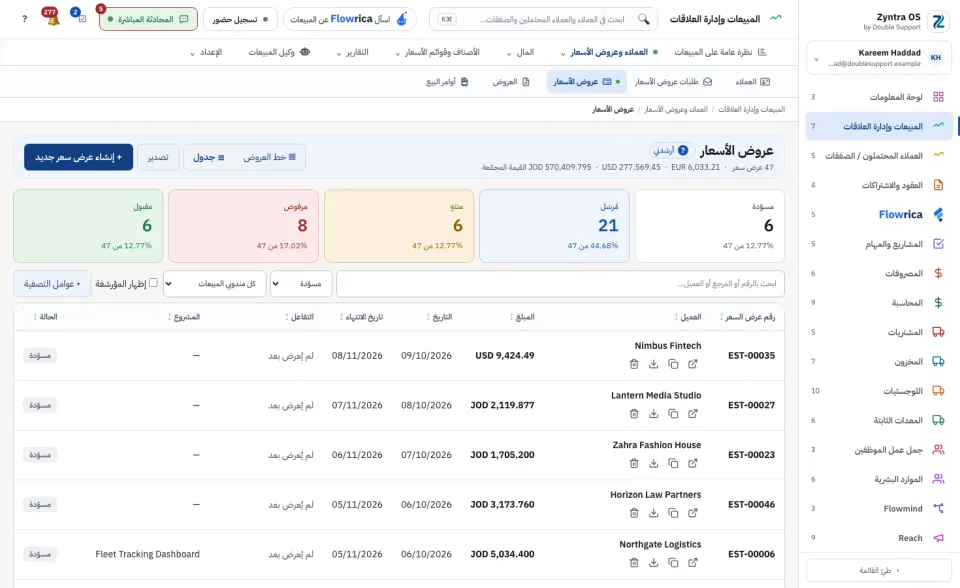This screenshot has width=960, height=588.
Task: Filter by مرفوض card showing 8
Action: 244,226
